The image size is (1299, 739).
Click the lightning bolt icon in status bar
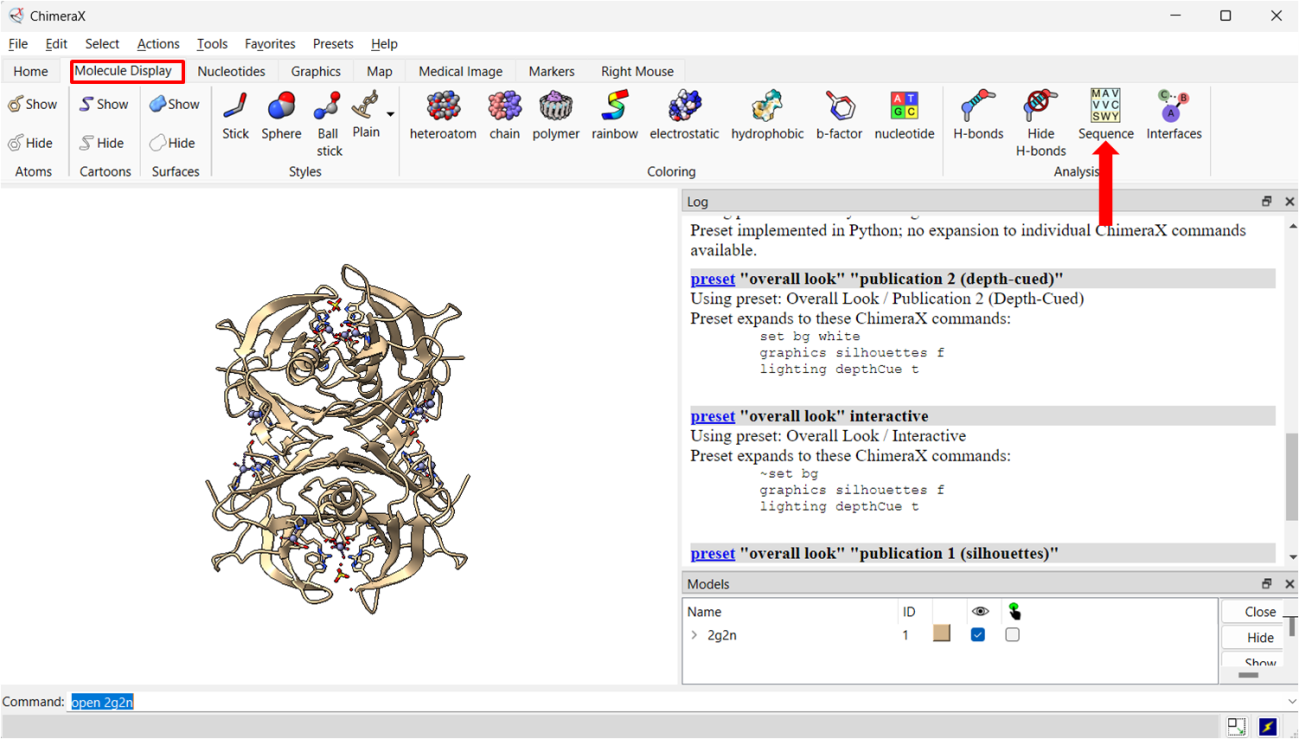pos(1268,727)
